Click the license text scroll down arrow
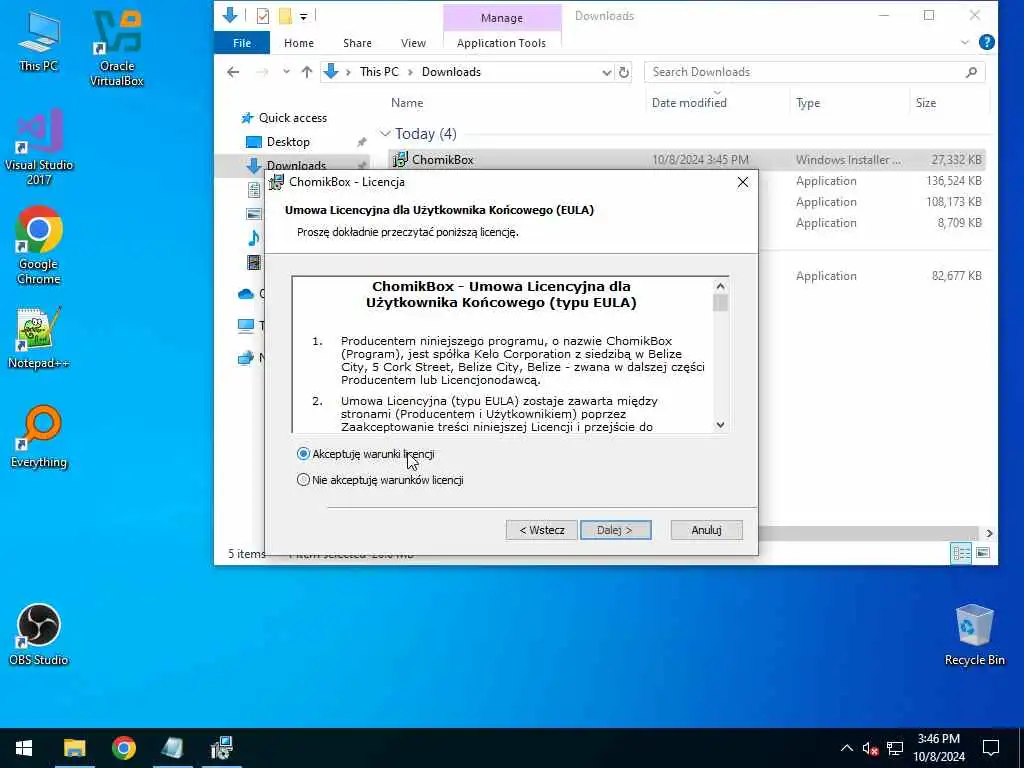Screen dimensions: 1024x768 pyautogui.click(x=720, y=424)
